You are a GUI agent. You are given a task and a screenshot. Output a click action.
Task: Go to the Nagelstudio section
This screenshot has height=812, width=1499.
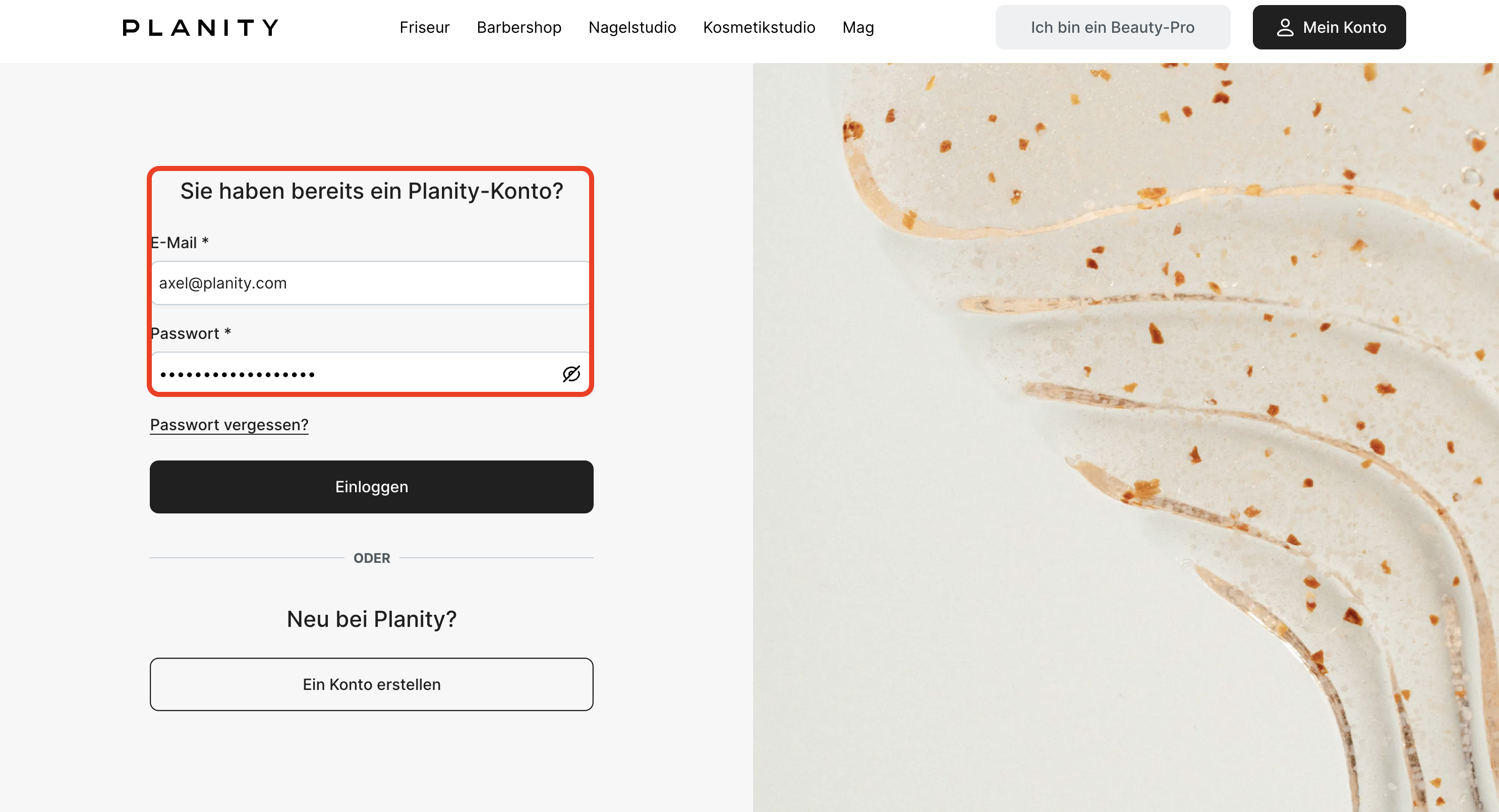632,27
